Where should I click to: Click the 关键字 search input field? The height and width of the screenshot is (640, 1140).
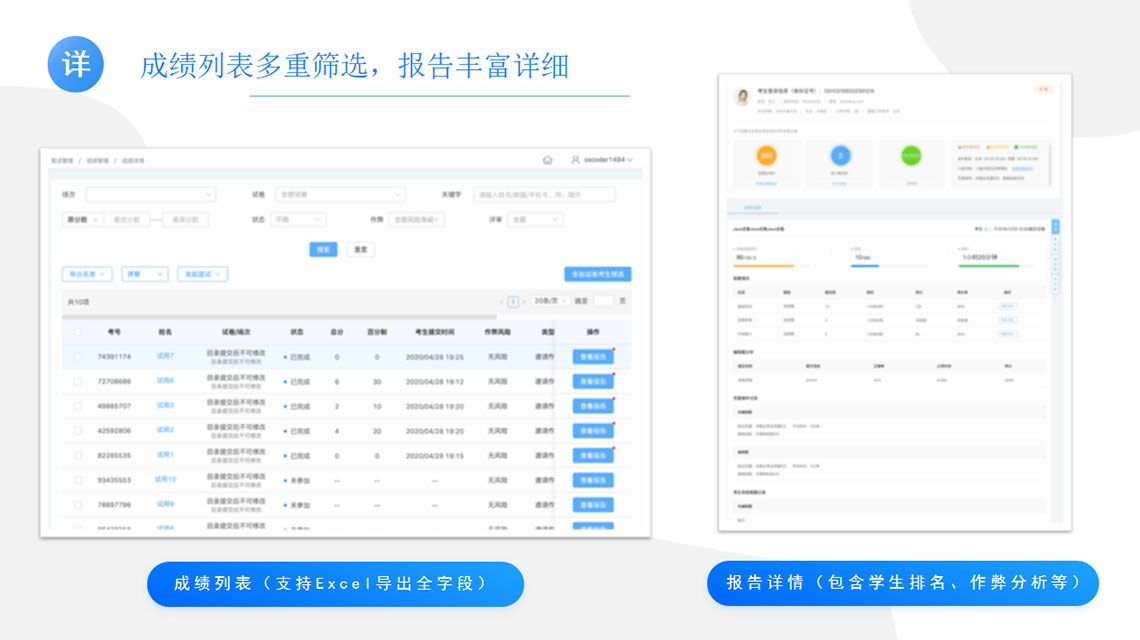[544, 195]
